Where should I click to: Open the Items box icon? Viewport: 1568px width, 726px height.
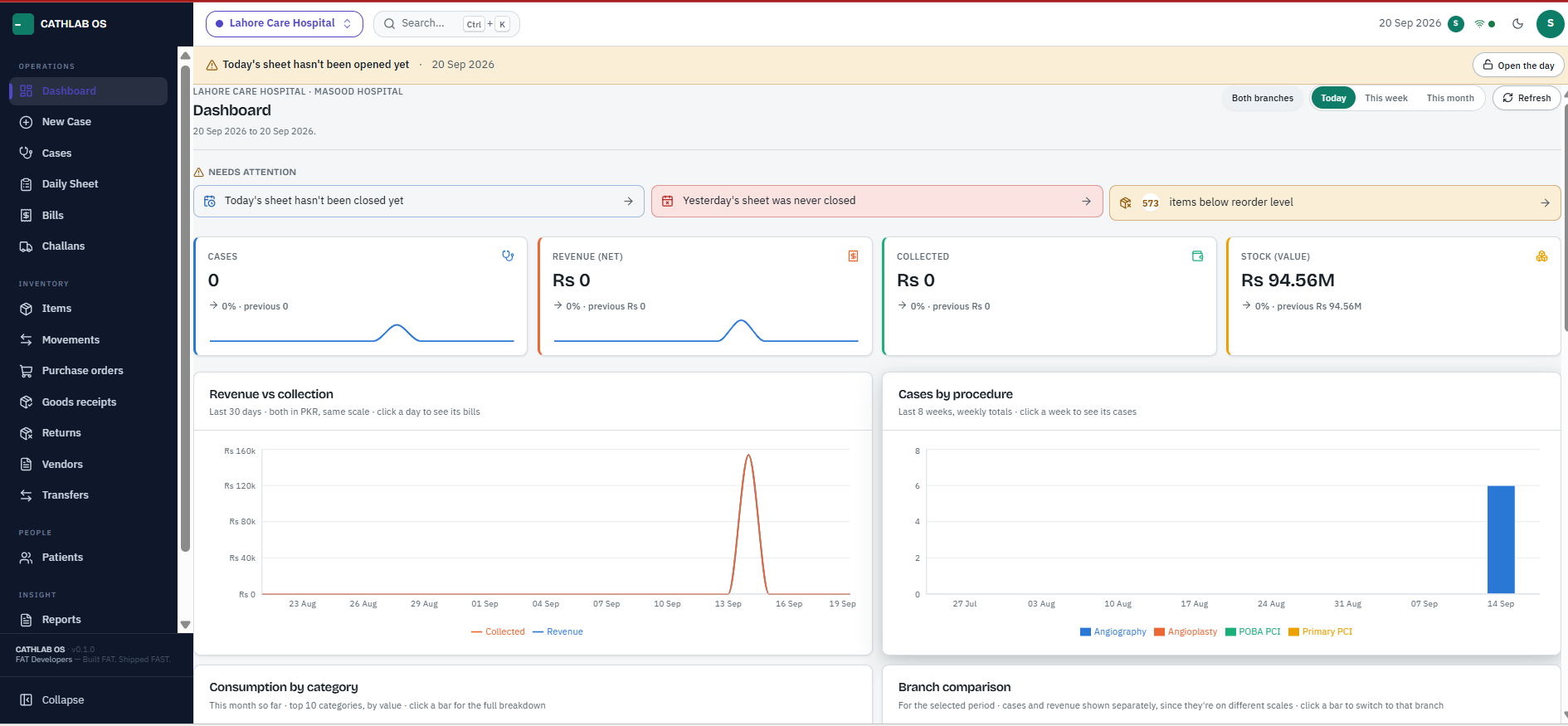[x=26, y=309]
